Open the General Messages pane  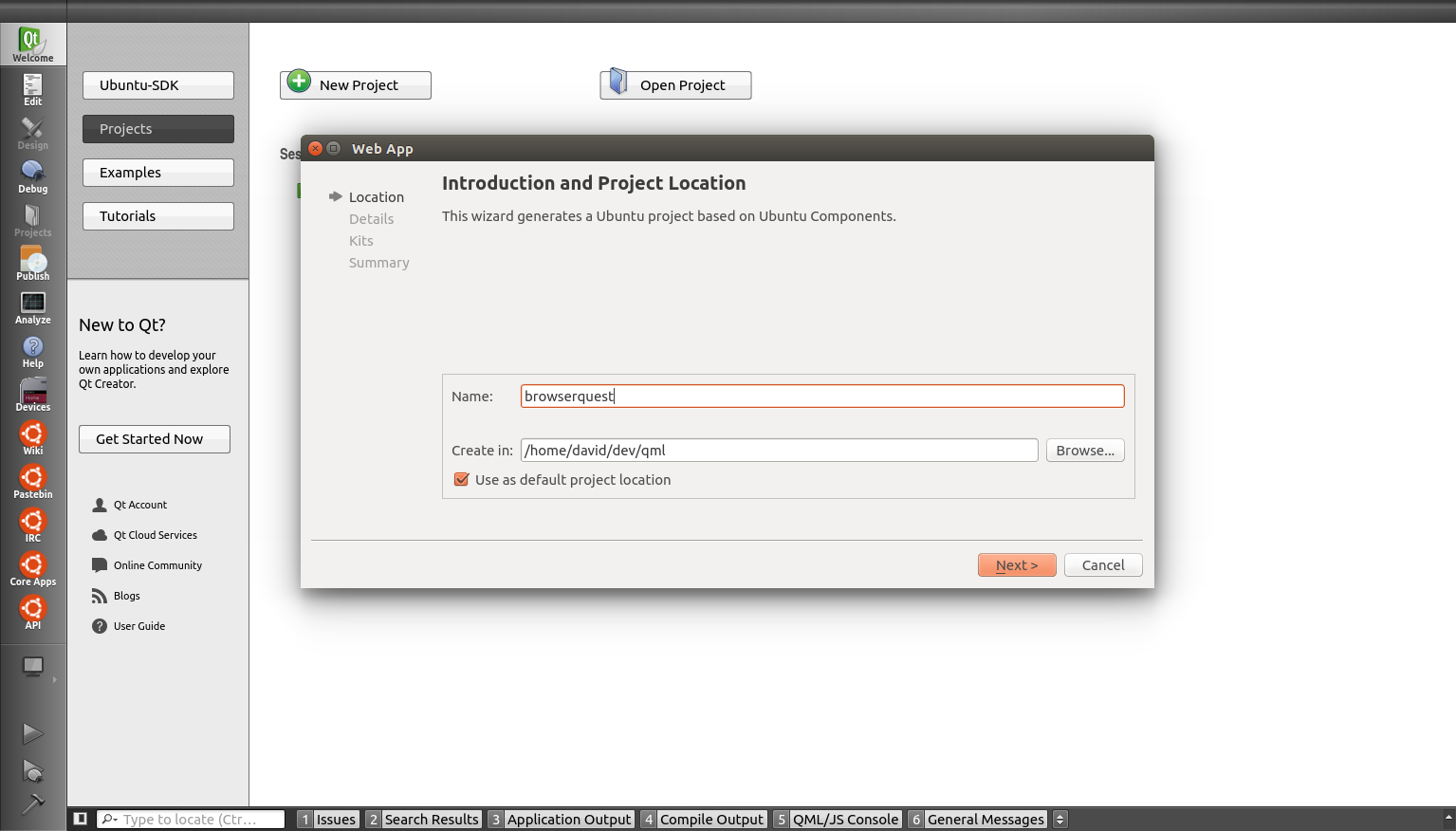point(977,819)
